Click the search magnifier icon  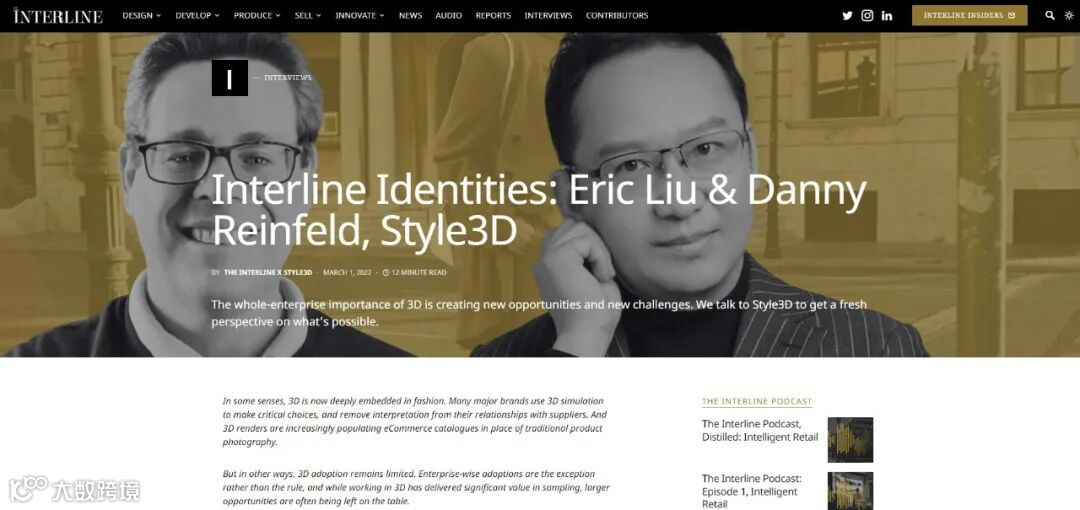point(1050,15)
